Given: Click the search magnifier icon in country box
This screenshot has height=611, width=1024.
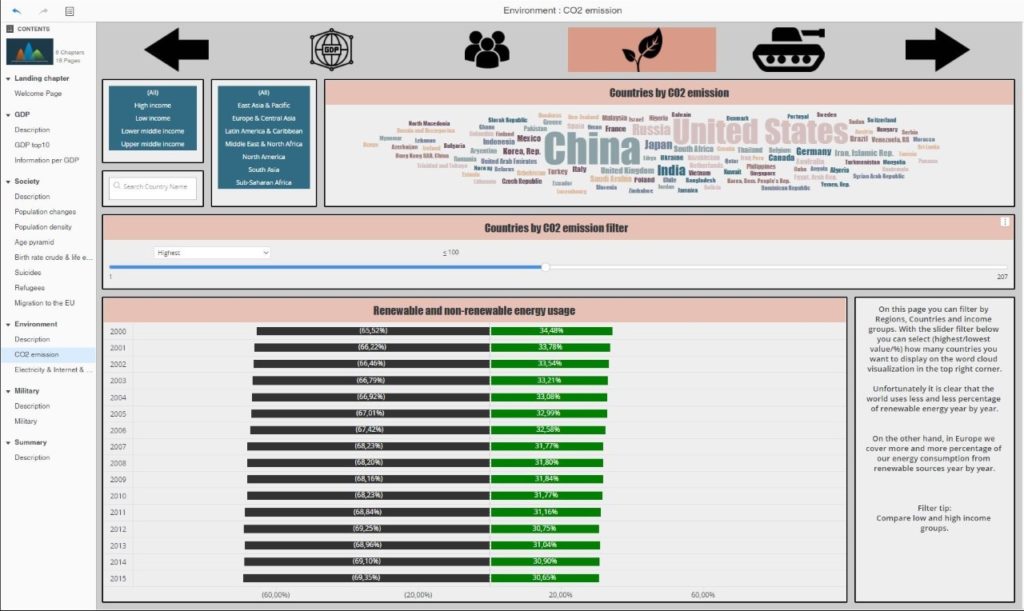Looking at the screenshot, I should (117, 186).
